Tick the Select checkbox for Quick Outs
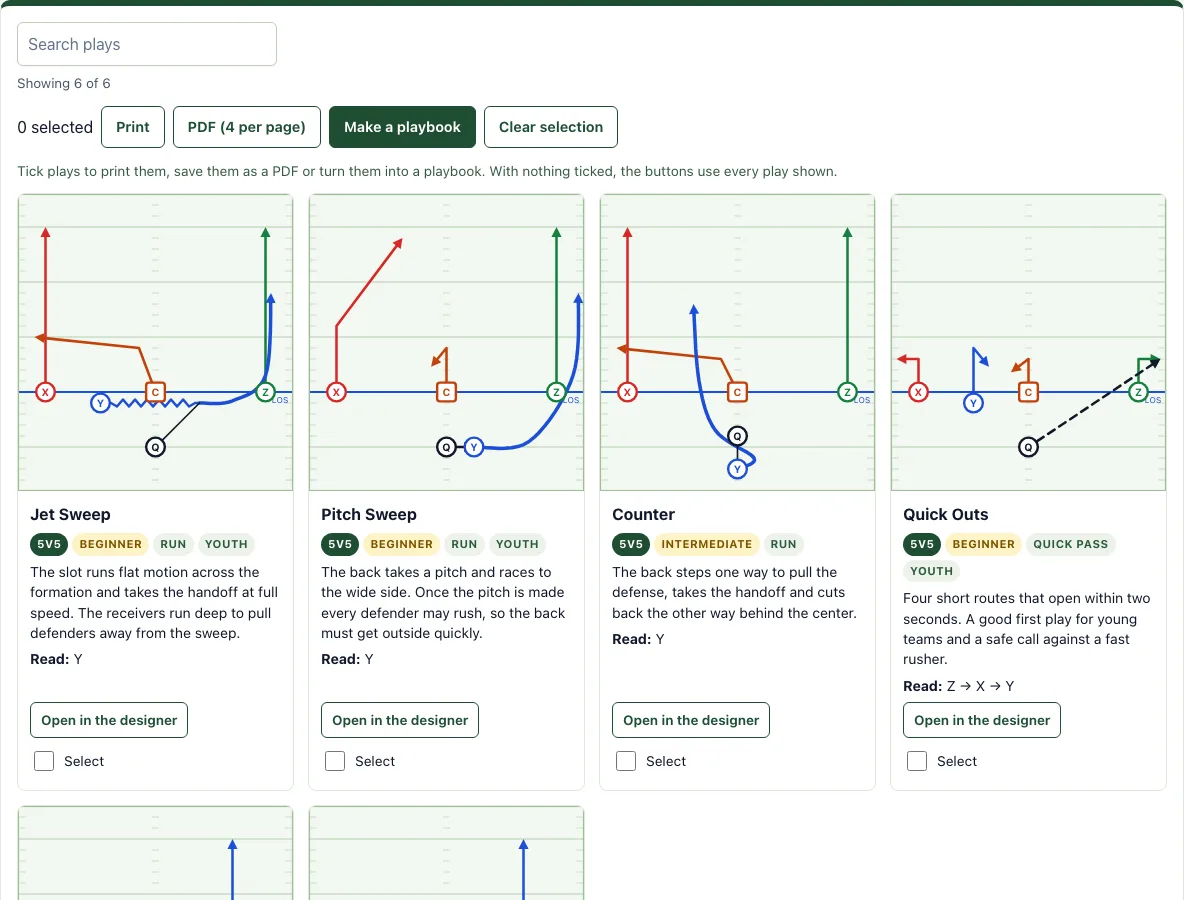 [x=917, y=761]
